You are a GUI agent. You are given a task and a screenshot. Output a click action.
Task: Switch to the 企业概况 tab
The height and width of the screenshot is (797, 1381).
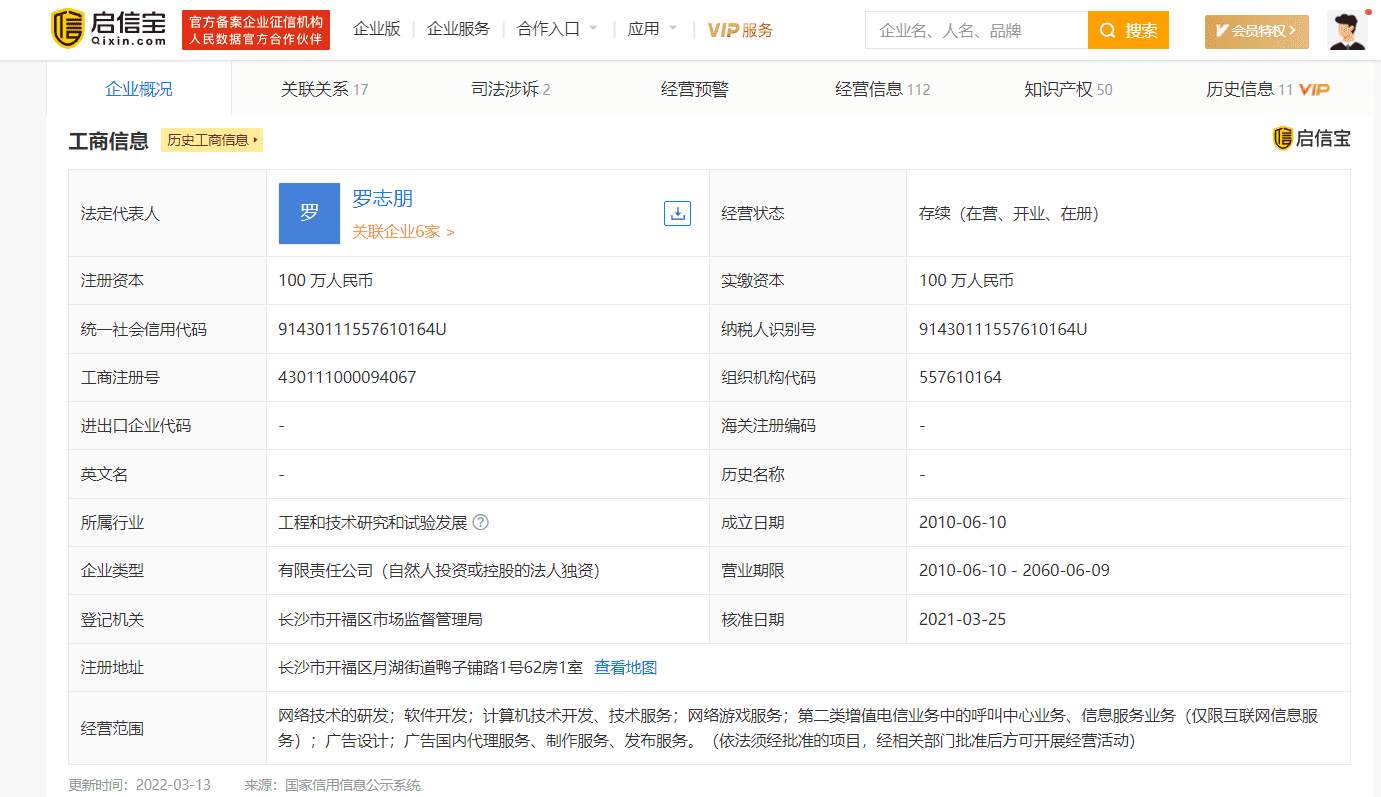point(139,89)
